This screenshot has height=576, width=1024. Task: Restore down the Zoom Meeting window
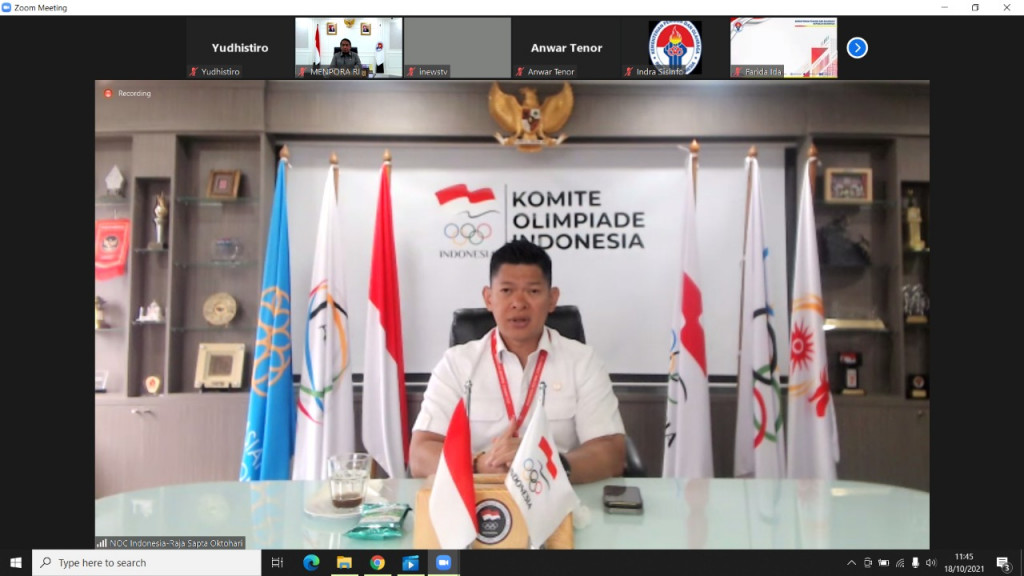click(975, 7)
